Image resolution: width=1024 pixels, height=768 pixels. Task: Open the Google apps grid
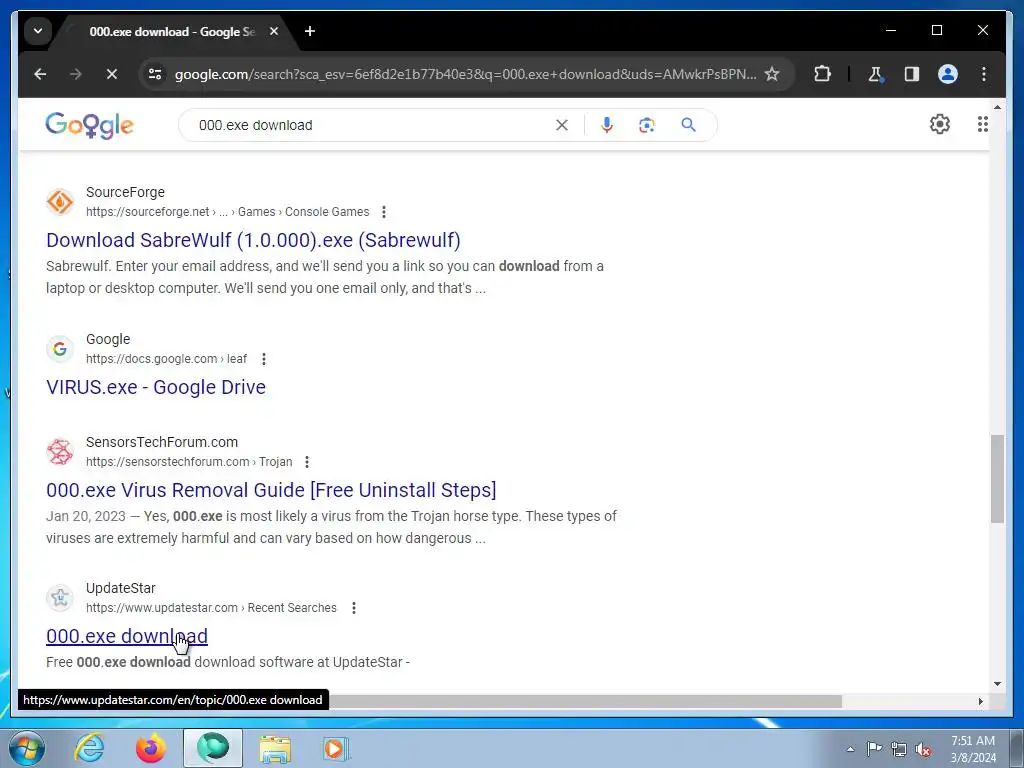click(x=982, y=124)
